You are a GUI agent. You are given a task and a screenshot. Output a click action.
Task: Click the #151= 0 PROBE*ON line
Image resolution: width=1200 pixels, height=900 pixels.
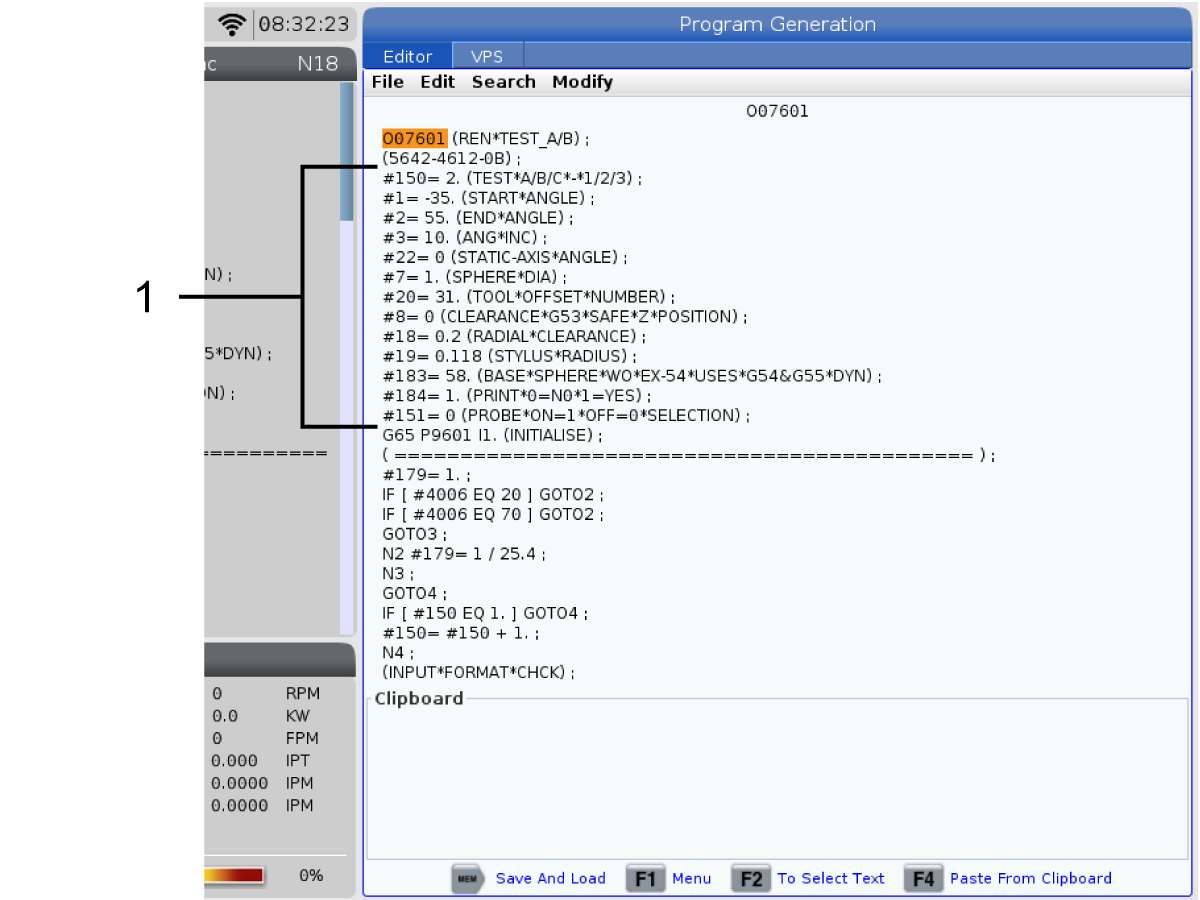[566, 415]
